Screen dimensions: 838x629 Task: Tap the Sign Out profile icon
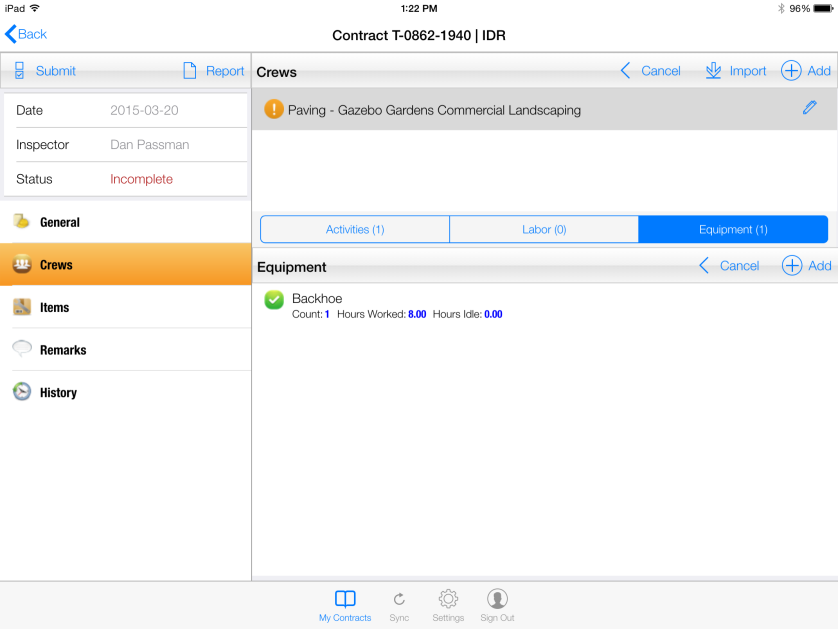(x=497, y=599)
